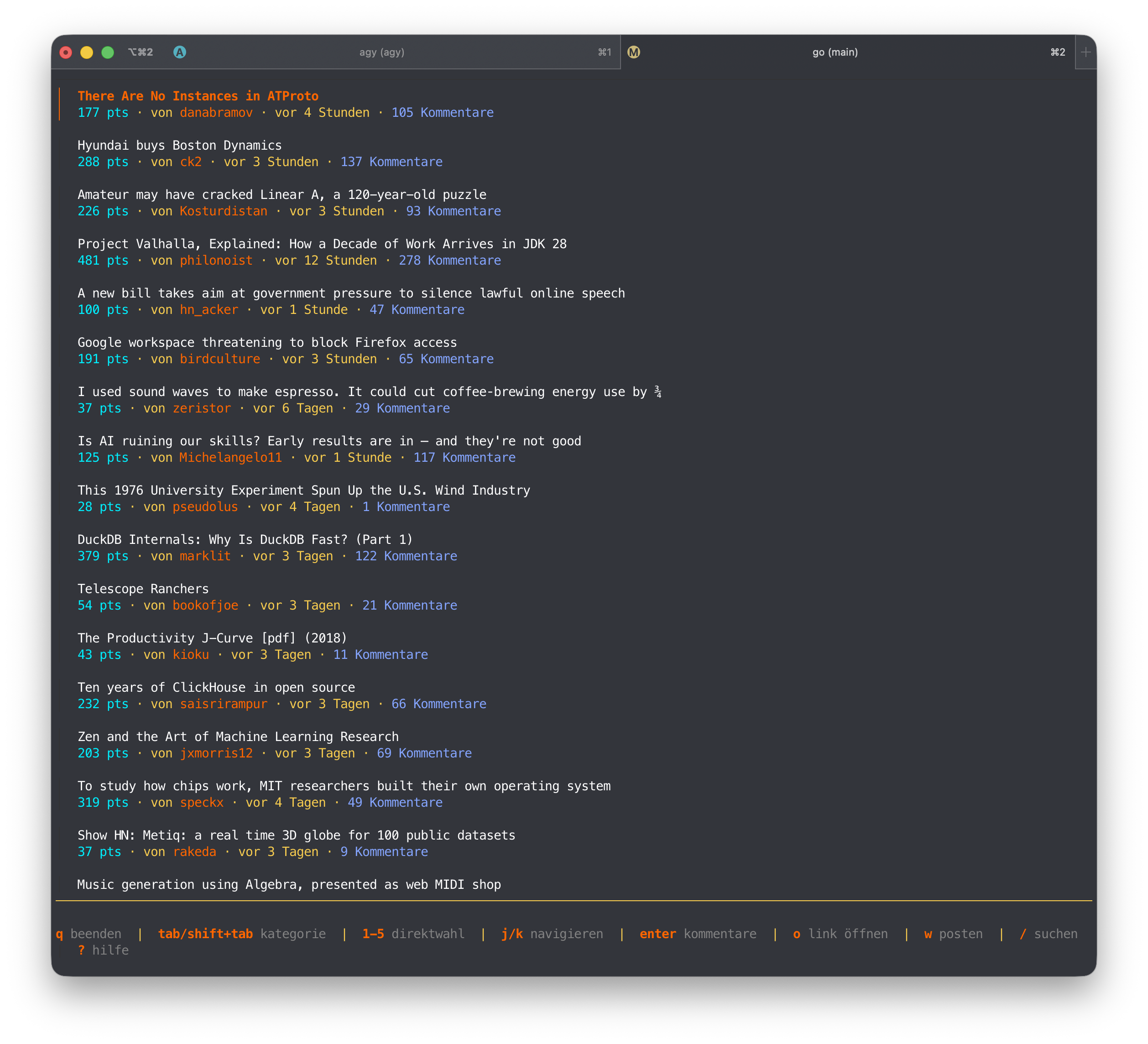Select the 1976 University Experiment story

click(x=303, y=490)
